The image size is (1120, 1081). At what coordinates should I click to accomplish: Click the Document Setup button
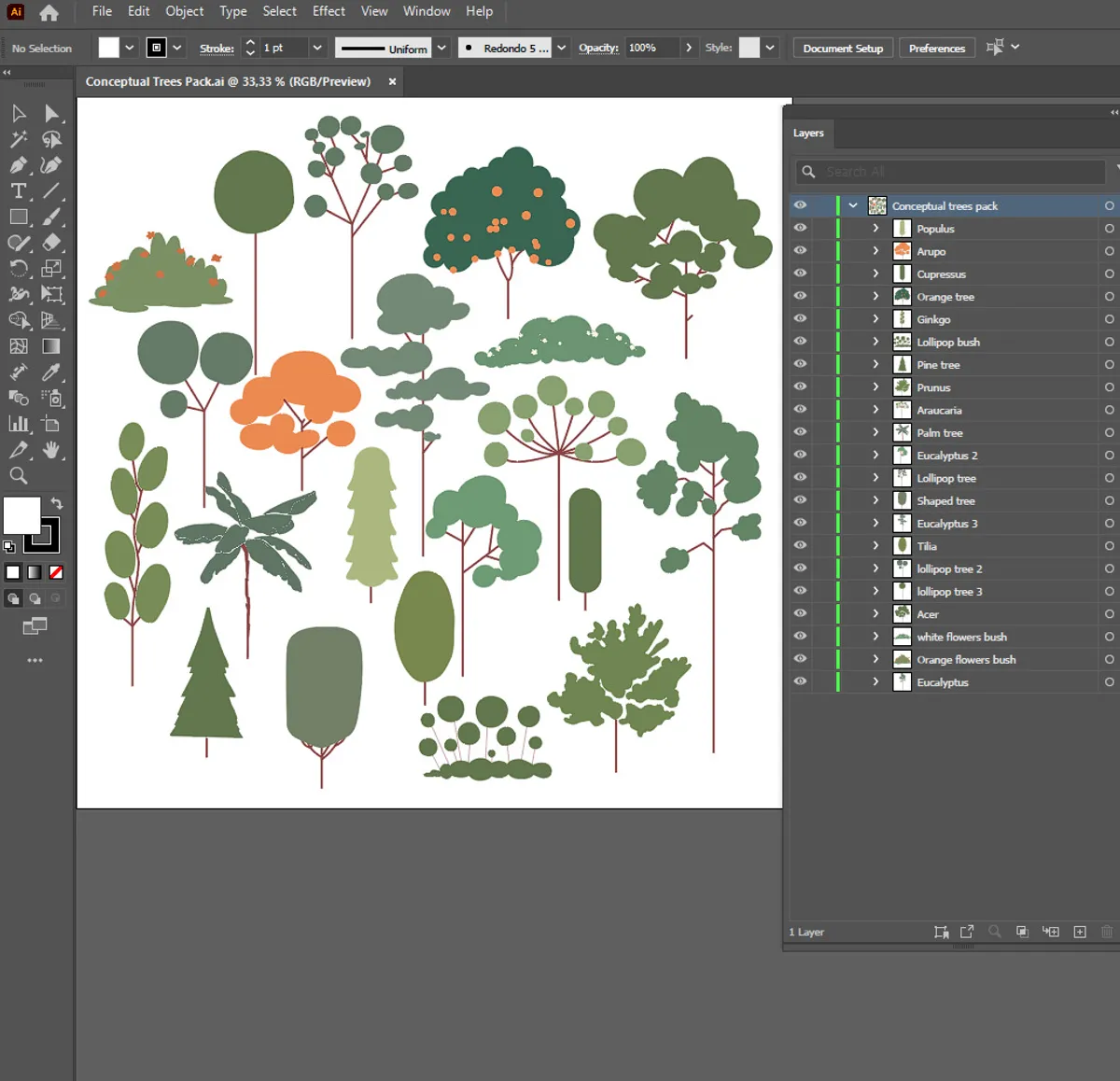click(x=842, y=48)
